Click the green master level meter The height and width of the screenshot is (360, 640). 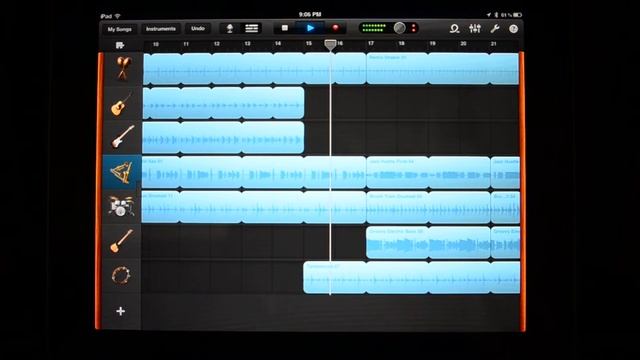pos(375,28)
